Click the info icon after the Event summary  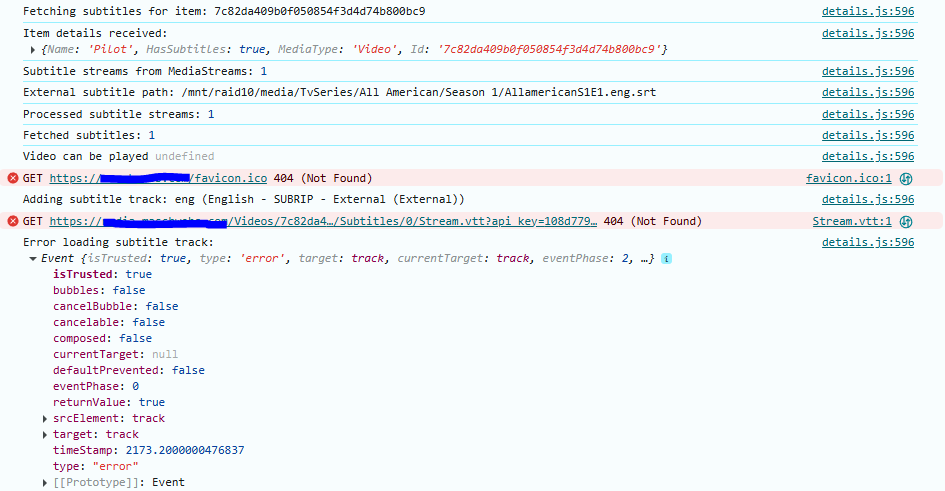click(x=666, y=258)
